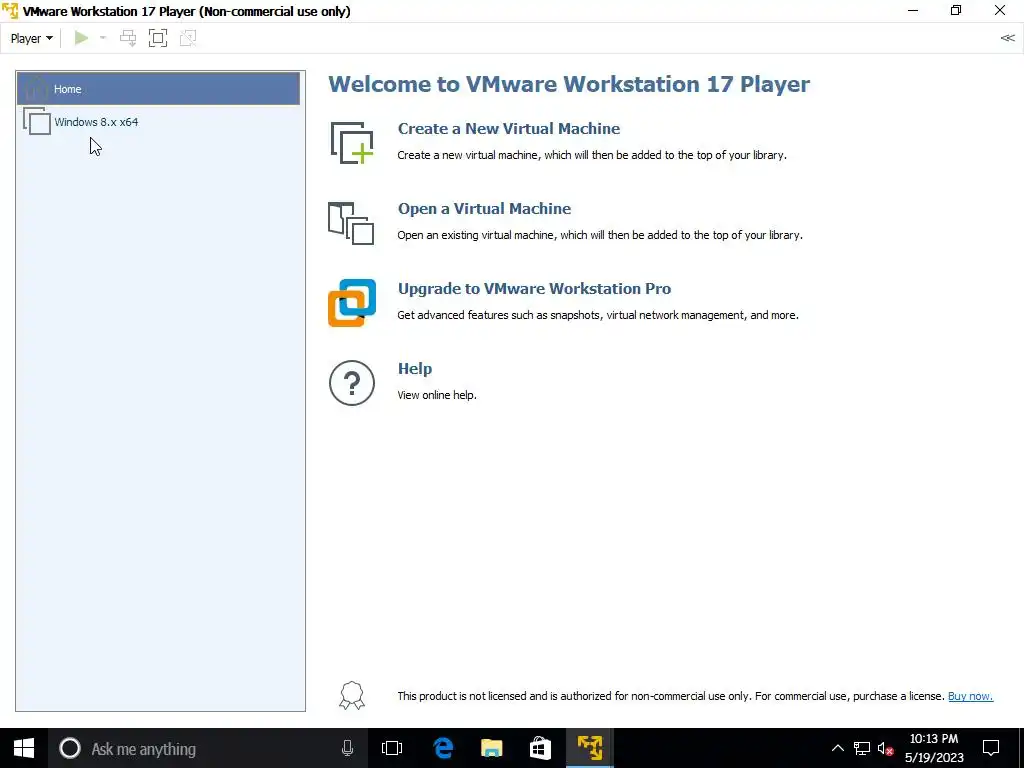Click the 'Open an existing virtual machine' description
Viewport: 1024px width, 768px height.
[x=600, y=235]
